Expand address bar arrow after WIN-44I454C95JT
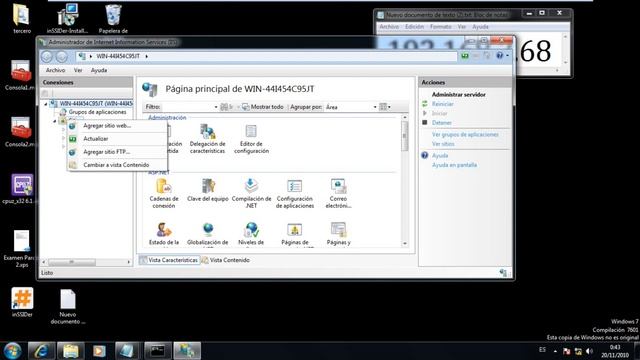This screenshot has width=640, height=360. click(x=147, y=56)
